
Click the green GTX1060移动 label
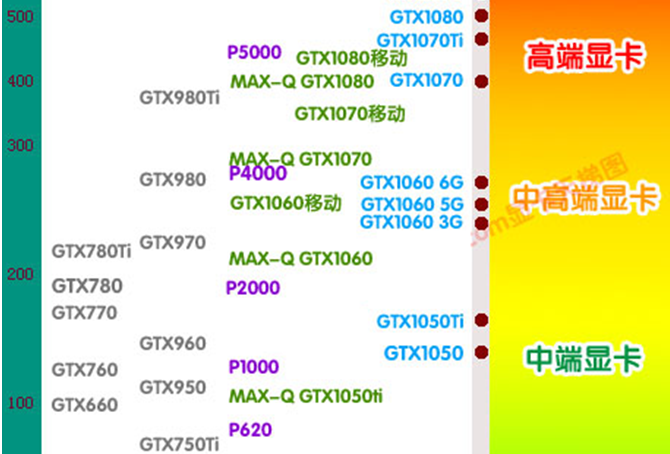pyautogui.click(x=286, y=203)
